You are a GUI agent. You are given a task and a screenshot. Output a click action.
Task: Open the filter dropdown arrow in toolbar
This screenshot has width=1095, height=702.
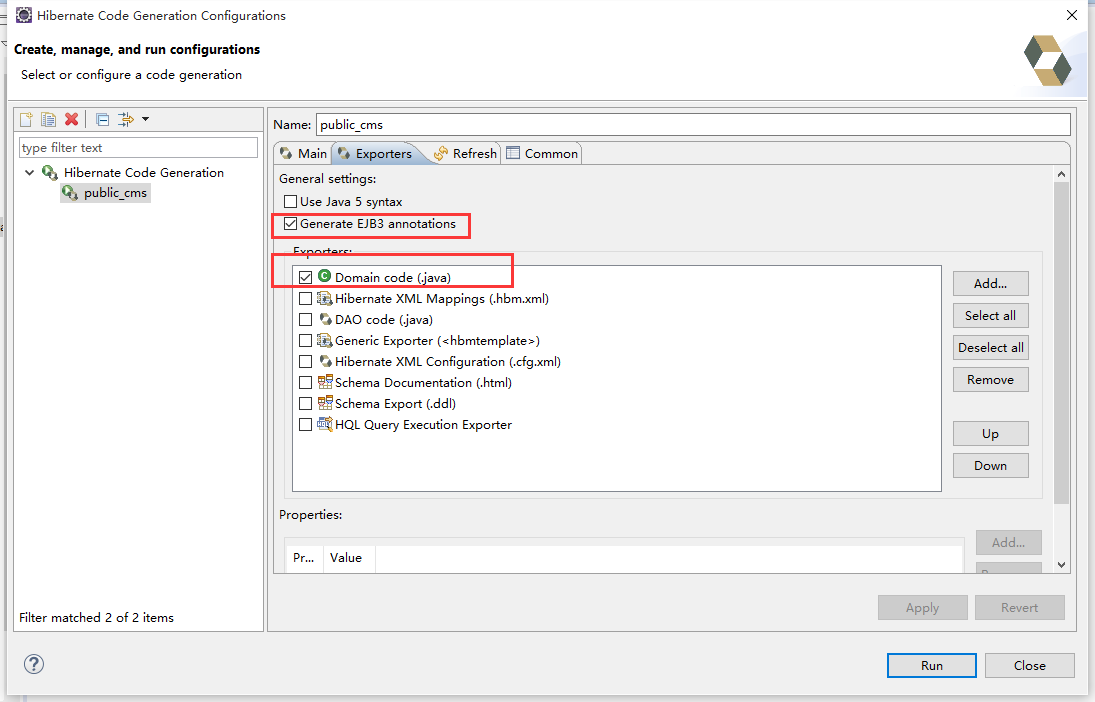(x=146, y=120)
